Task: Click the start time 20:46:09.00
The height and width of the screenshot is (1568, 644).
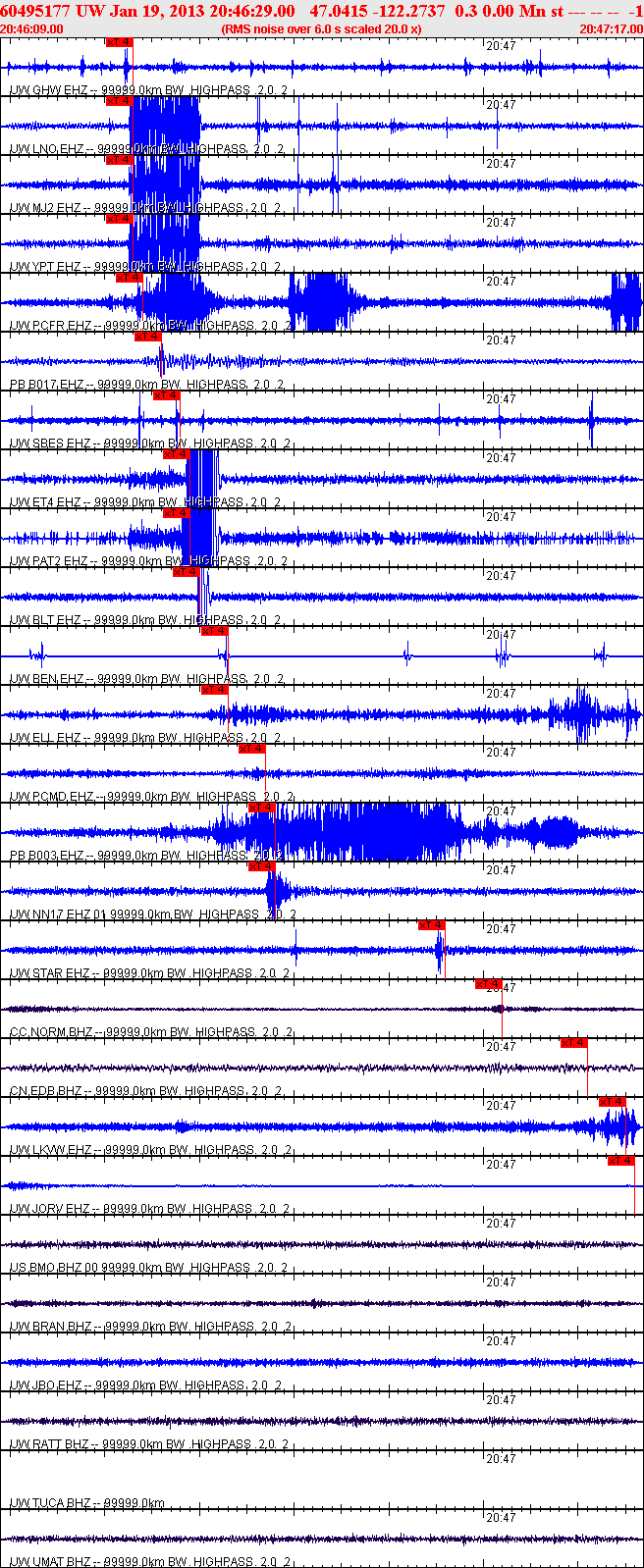Action: [31, 28]
